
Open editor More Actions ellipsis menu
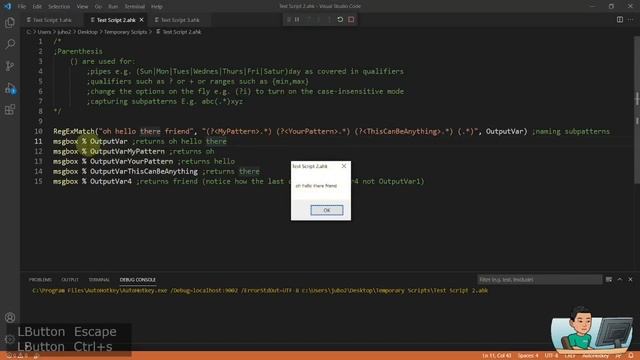point(631,20)
